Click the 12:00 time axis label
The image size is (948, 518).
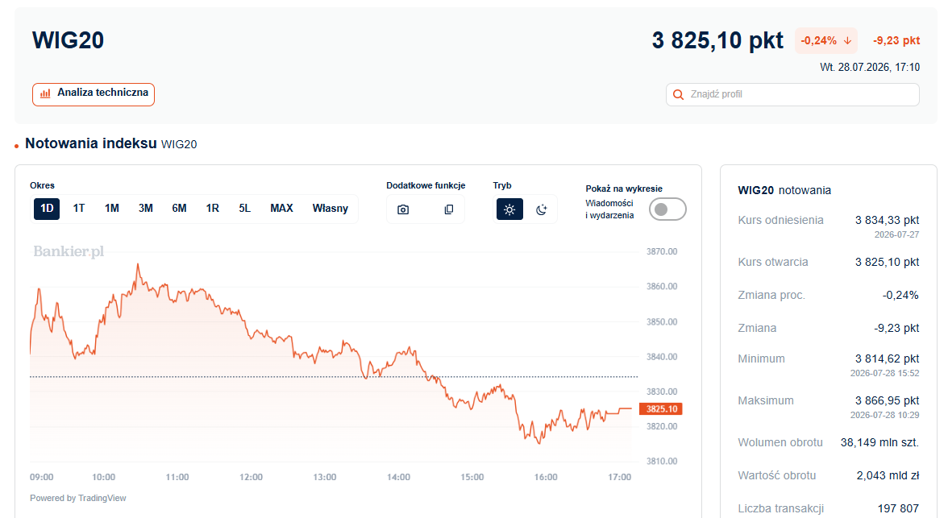(251, 477)
